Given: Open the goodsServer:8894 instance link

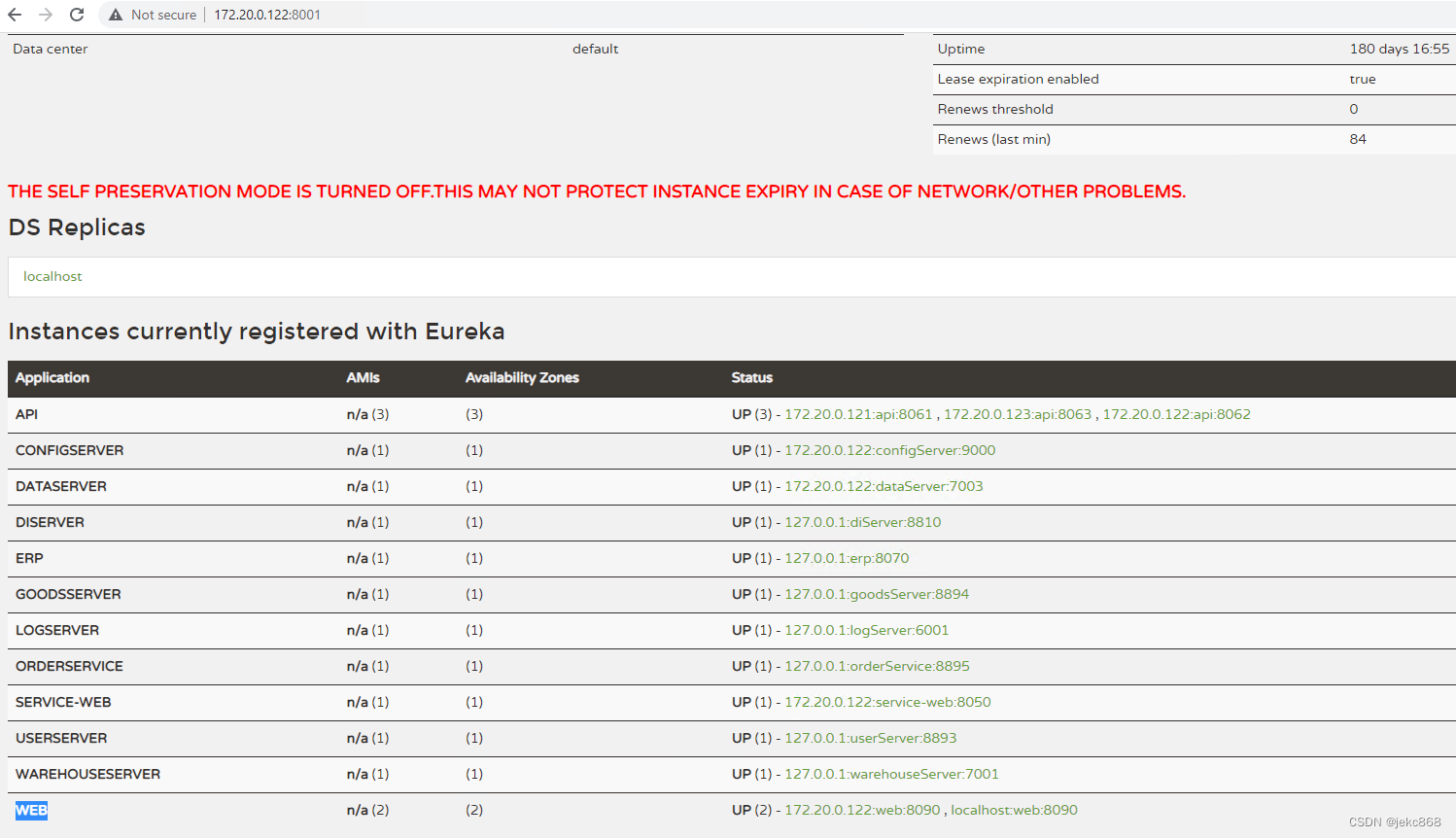Looking at the screenshot, I should coord(877,594).
